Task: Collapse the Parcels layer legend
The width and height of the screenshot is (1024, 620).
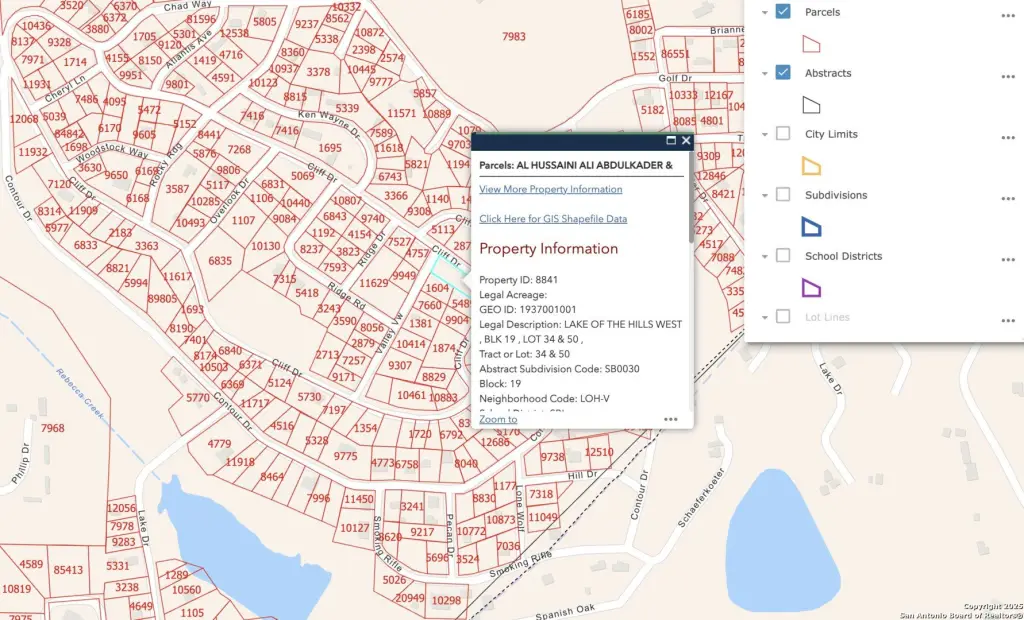Action: point(764,13)
